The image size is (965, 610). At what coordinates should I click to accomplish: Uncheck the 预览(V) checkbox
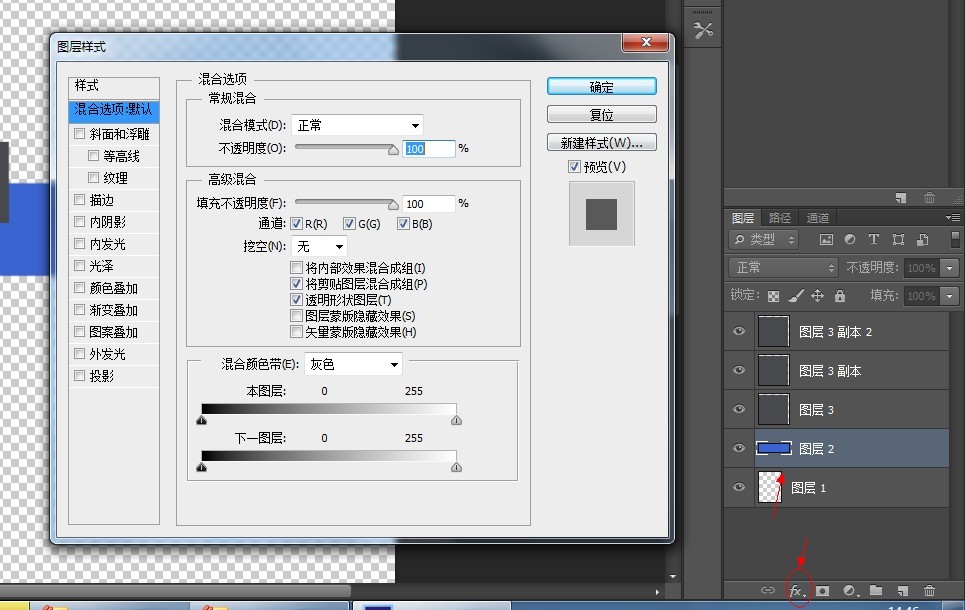(x=574, y=166)
